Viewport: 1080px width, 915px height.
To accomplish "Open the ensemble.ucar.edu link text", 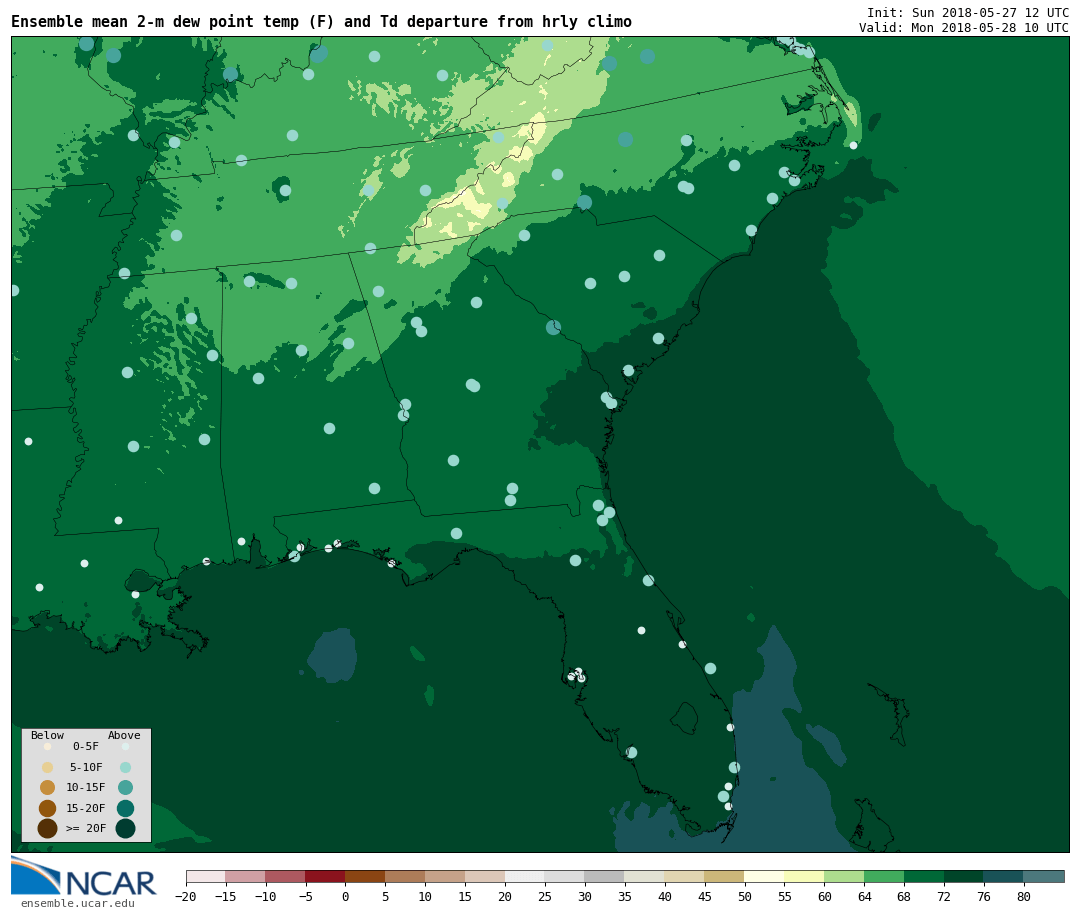I will tap(78, 903).
